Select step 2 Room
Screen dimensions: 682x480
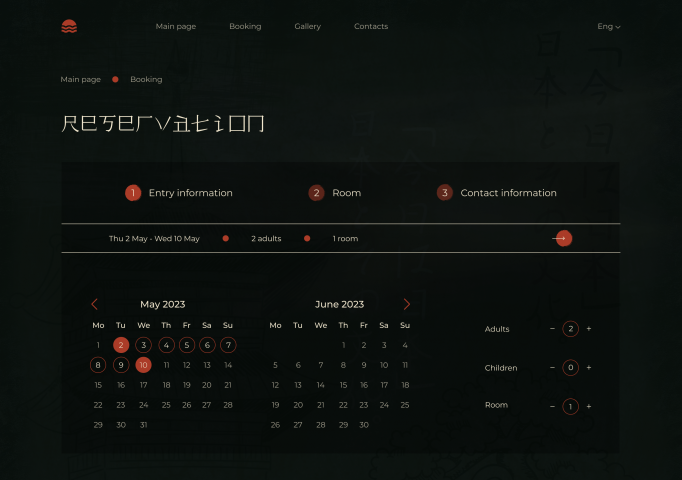(334, 193)
